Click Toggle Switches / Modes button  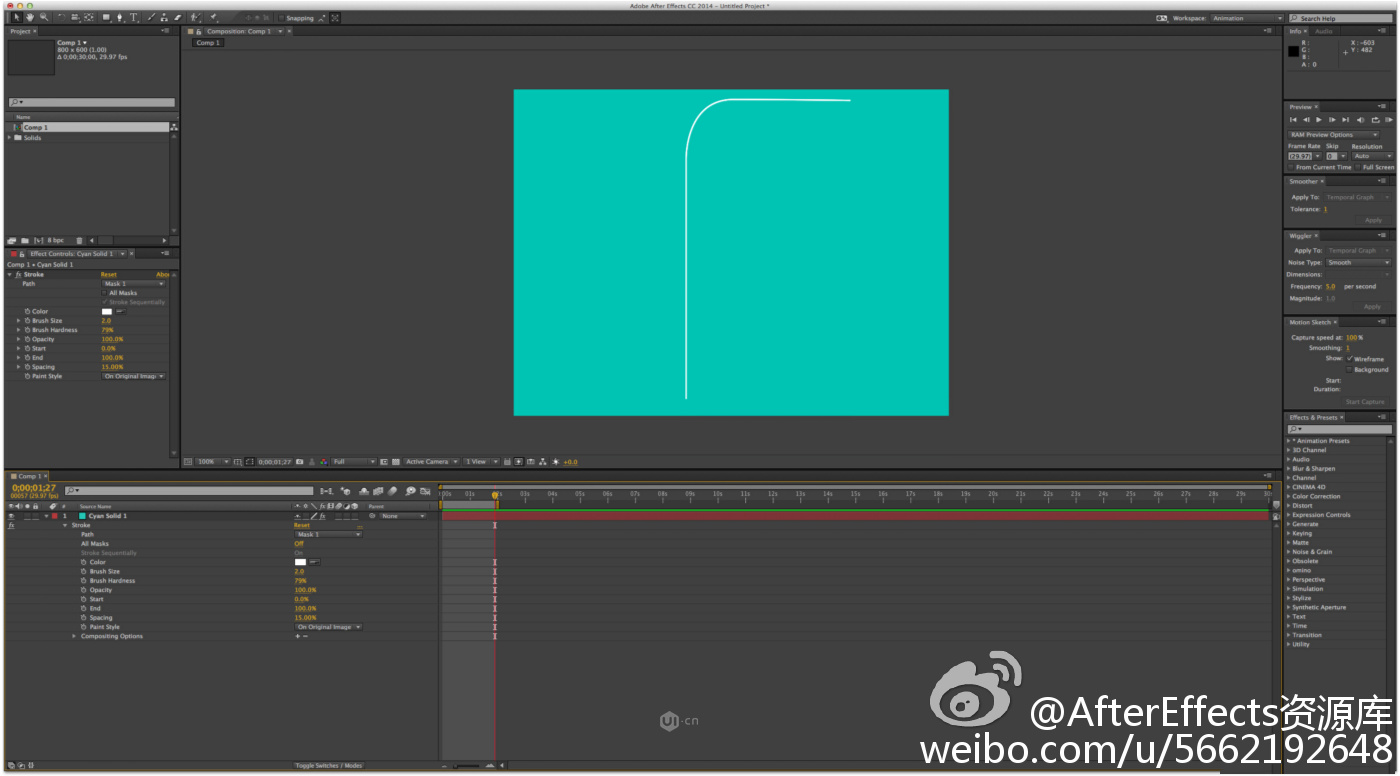(x=329, y=765)
